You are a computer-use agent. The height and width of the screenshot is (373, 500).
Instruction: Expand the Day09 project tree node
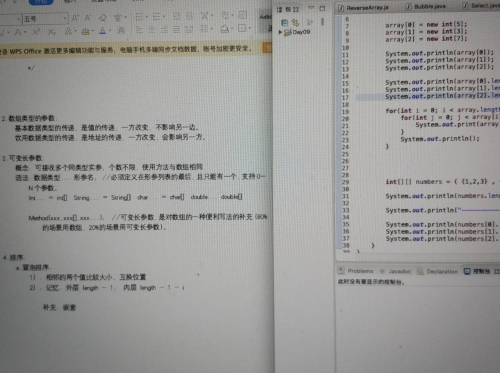pyautogui.click(x=280, y=32)
